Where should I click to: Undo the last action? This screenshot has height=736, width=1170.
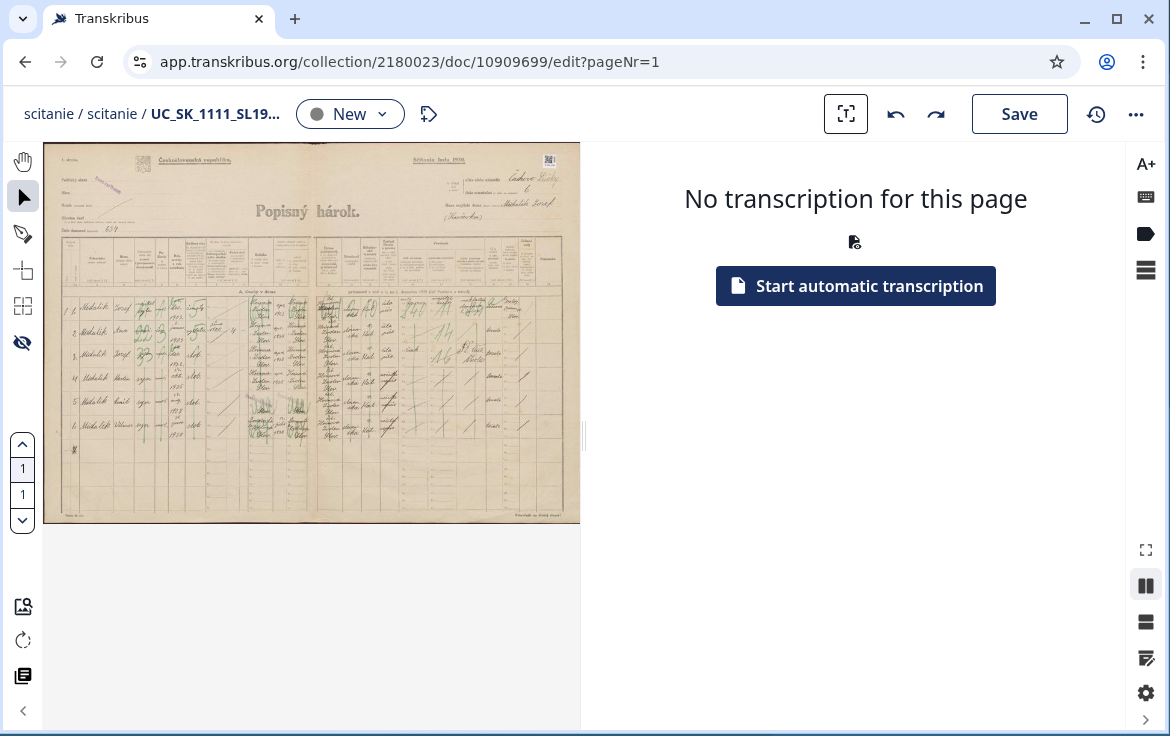point(896,114)
